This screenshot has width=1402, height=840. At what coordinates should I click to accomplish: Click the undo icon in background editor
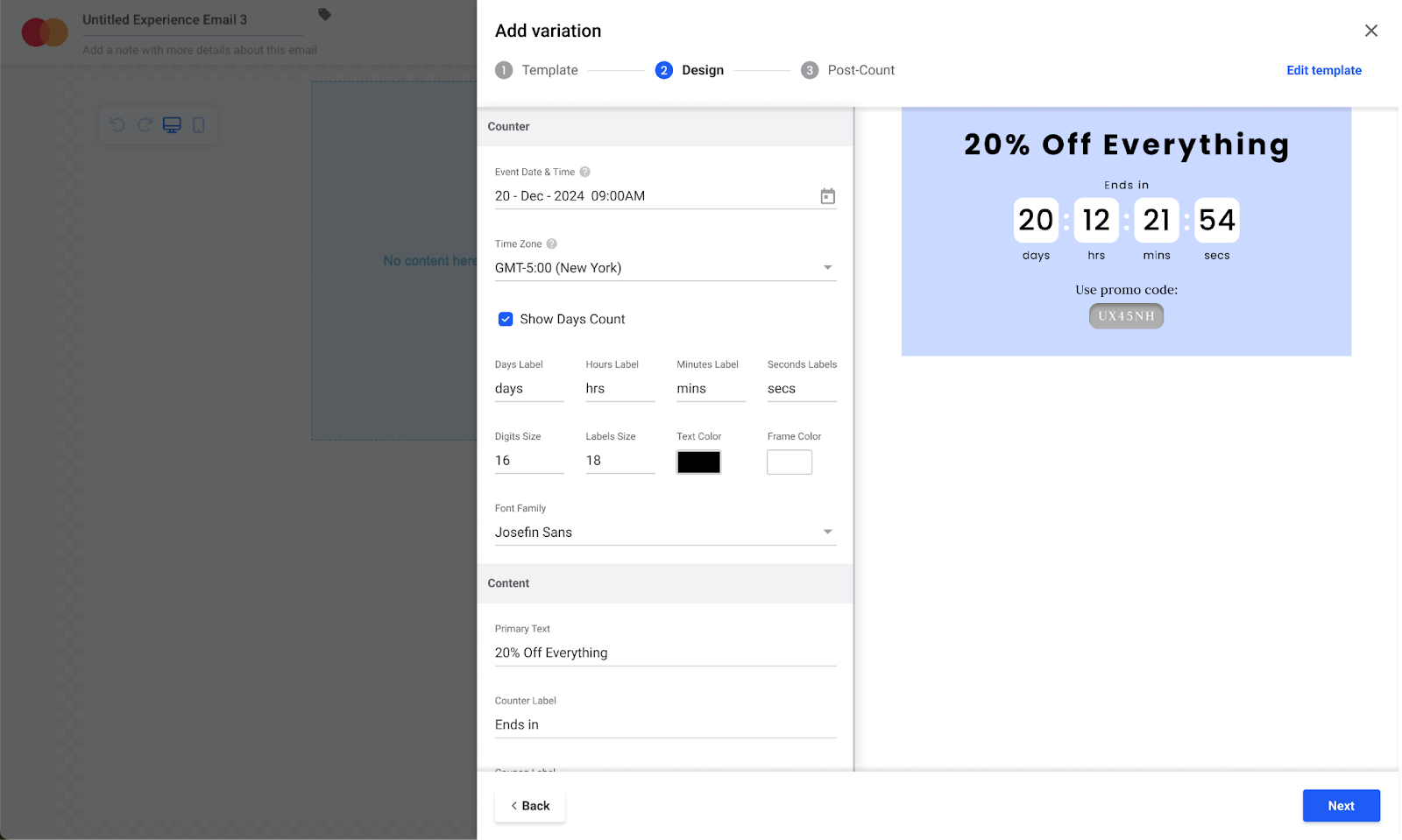(x=117, y=125)
